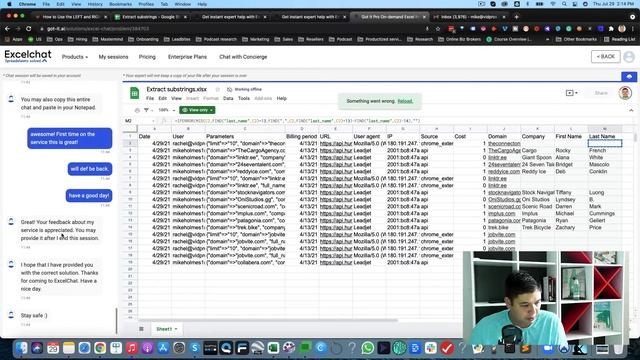The height and width of the screenshot is (360, 640).
Task: Open the App Store from the Dock
Action: pos(163,348)
